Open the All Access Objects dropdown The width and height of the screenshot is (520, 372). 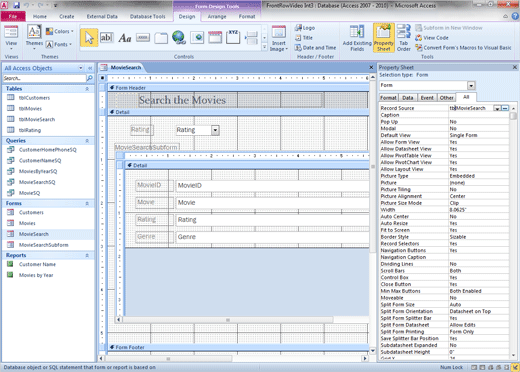(x=81, y=68)
